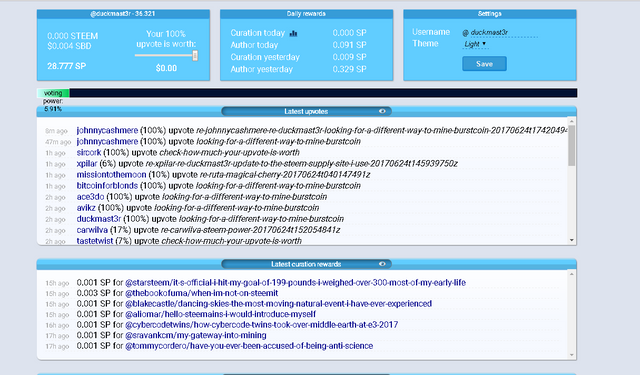Click the Daily rewards panel title

[x=306, y=13]
